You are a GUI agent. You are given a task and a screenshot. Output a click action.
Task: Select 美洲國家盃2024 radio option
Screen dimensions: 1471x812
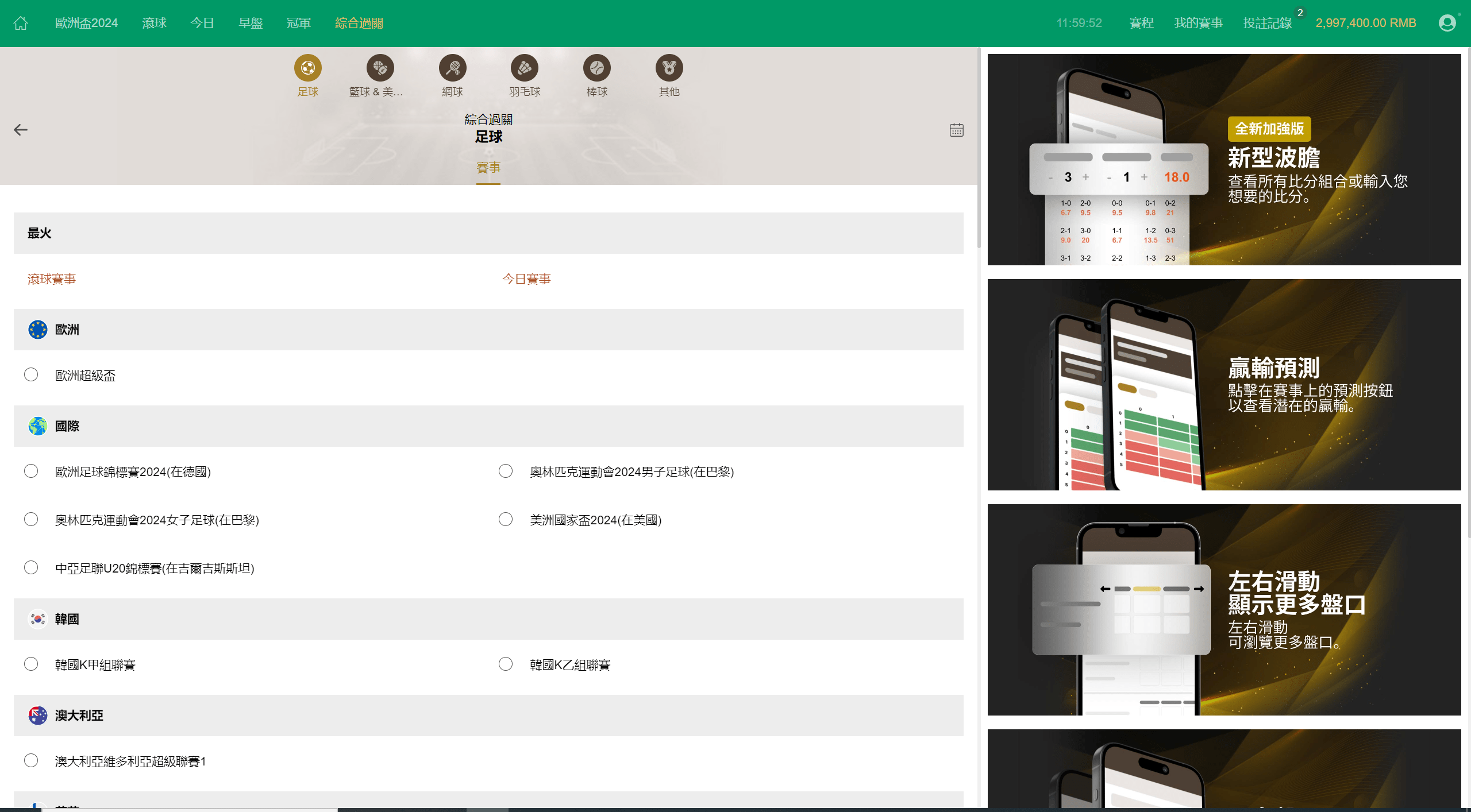pyautogui.click(x=506, y=520)
